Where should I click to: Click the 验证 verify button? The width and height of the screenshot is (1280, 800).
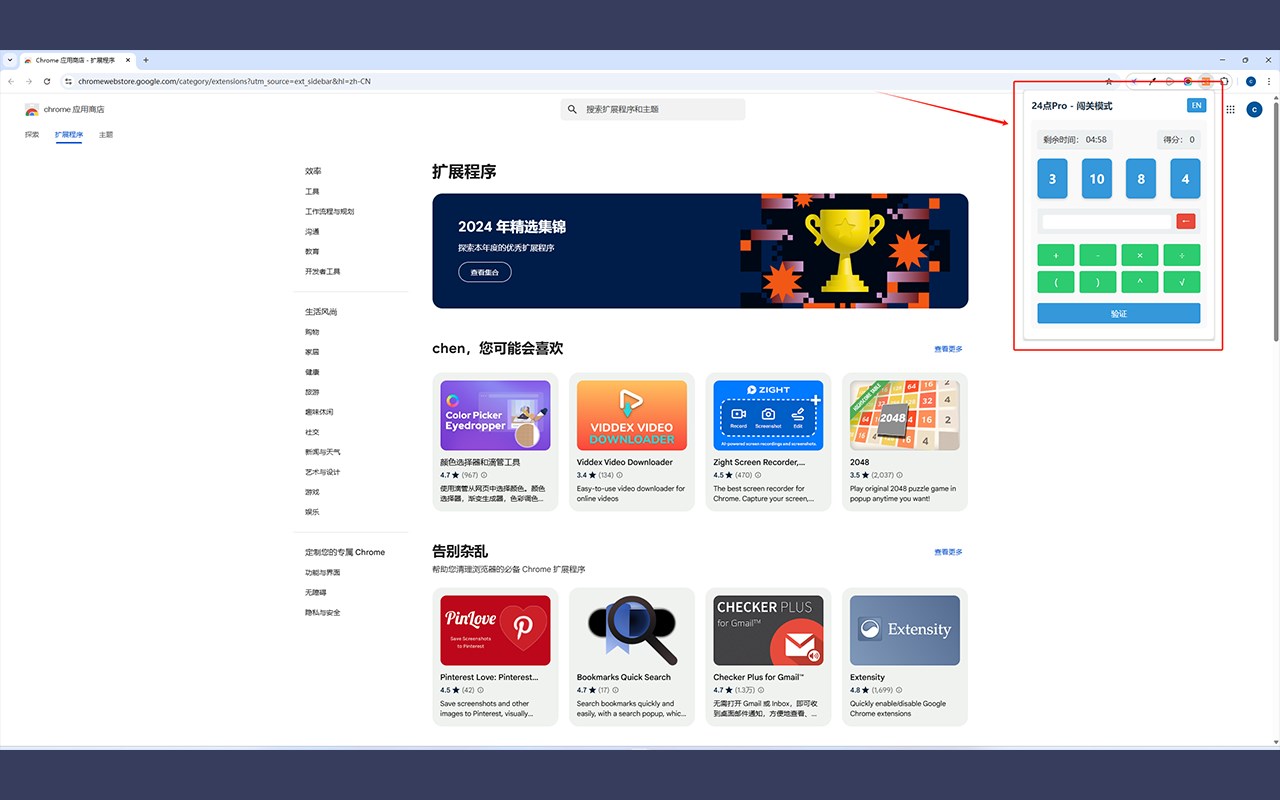click(1118, 314)
